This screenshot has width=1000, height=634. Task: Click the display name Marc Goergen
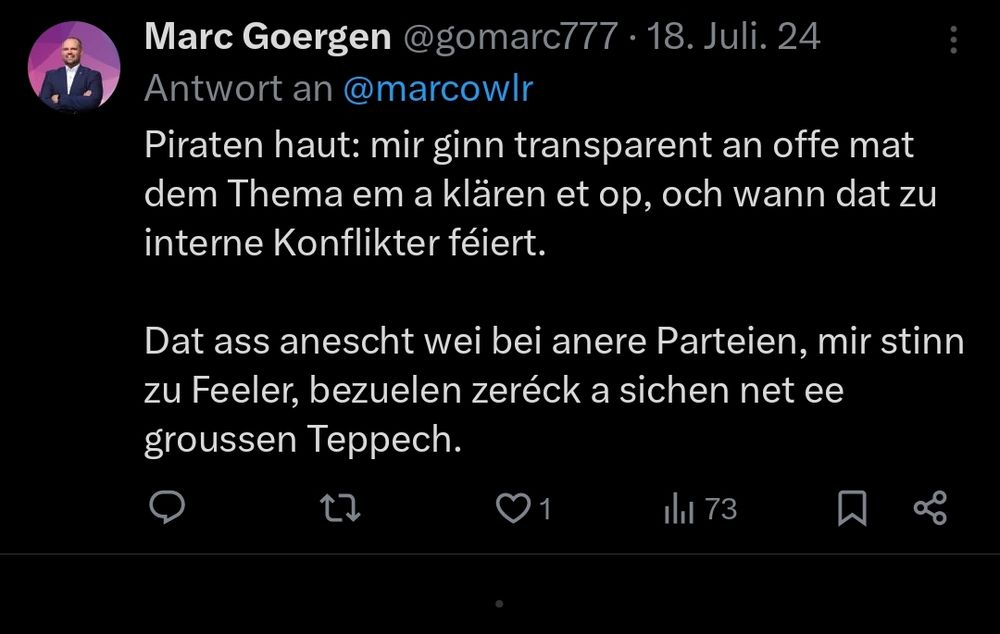pos(266,38)
